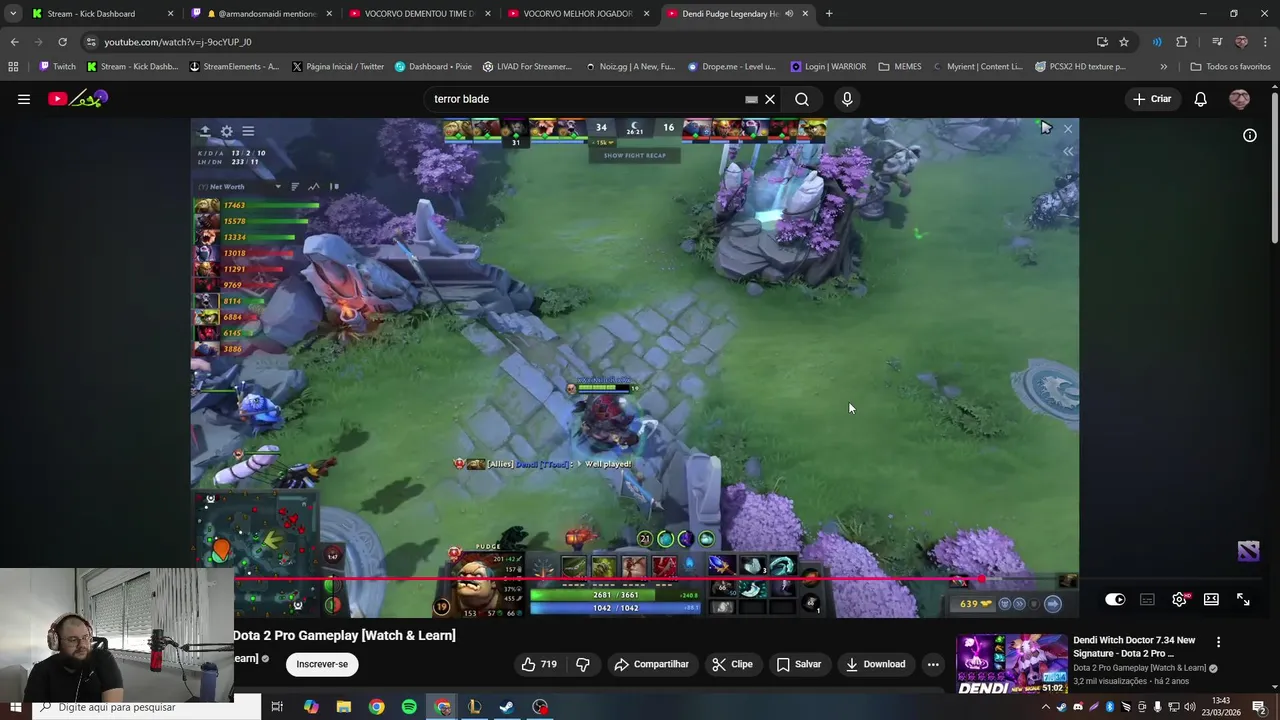Enter full screen on the video
Image resolution: width=1280 pixels, height=720 pixels.
coord(1243,600)
